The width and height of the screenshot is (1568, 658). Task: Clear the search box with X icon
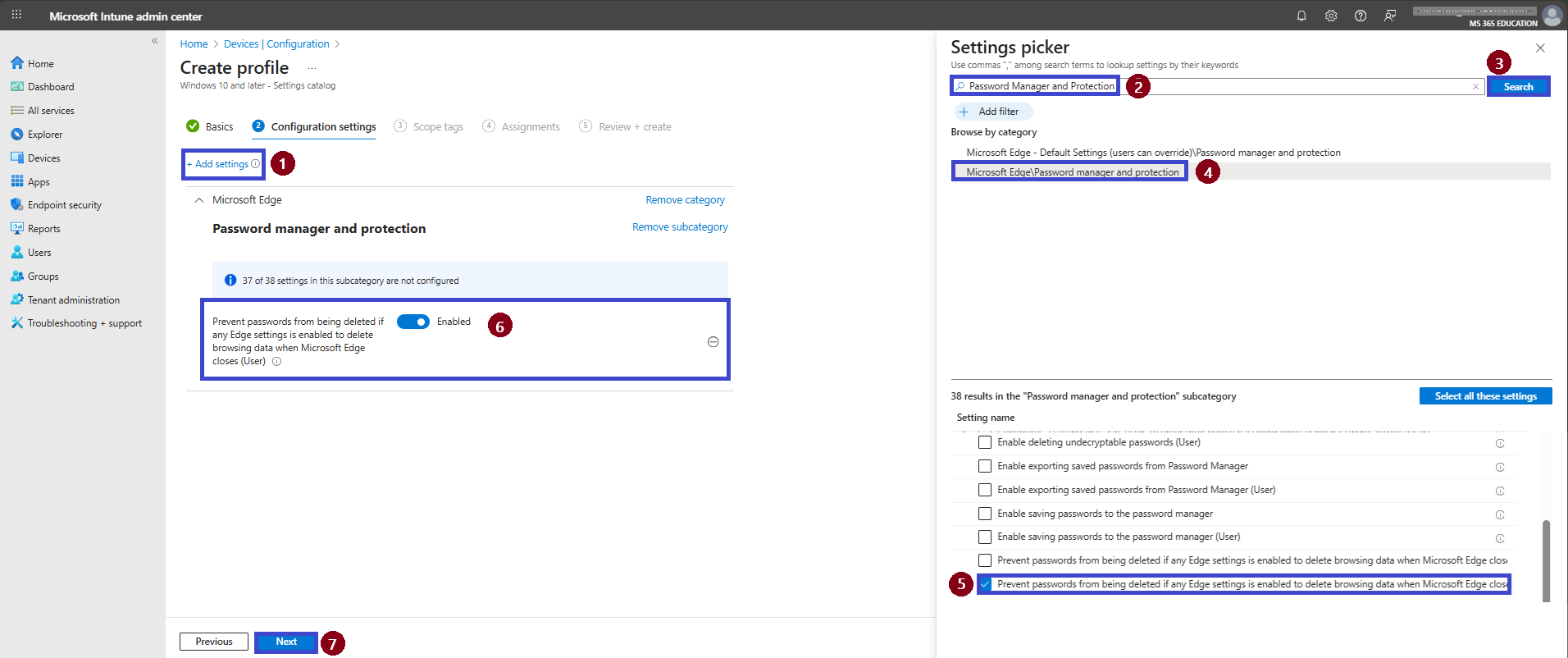[x=1475, y=86]
